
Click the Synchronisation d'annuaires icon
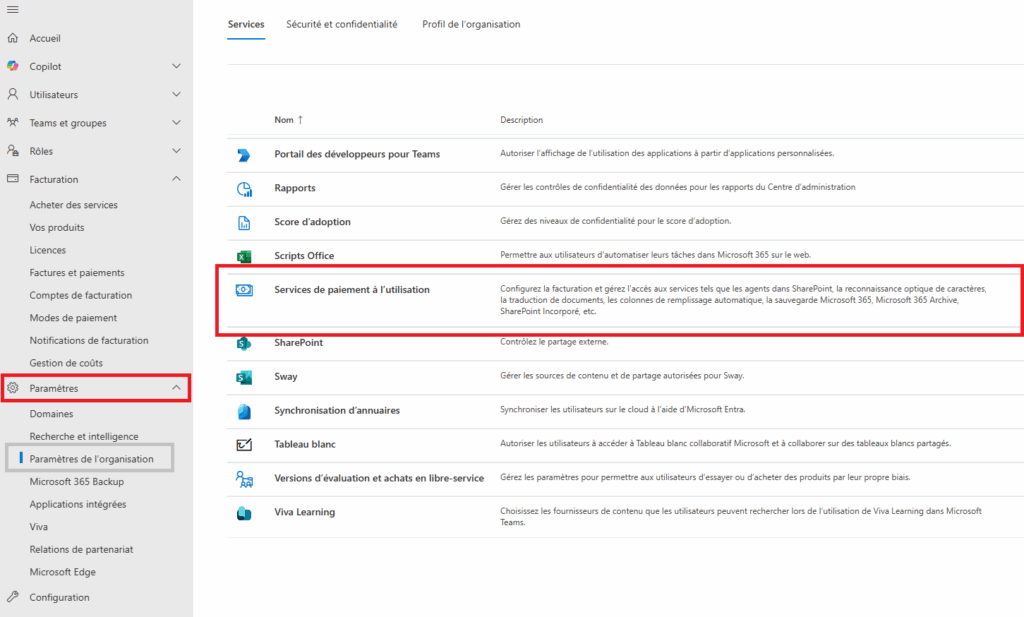click(244, 411)
